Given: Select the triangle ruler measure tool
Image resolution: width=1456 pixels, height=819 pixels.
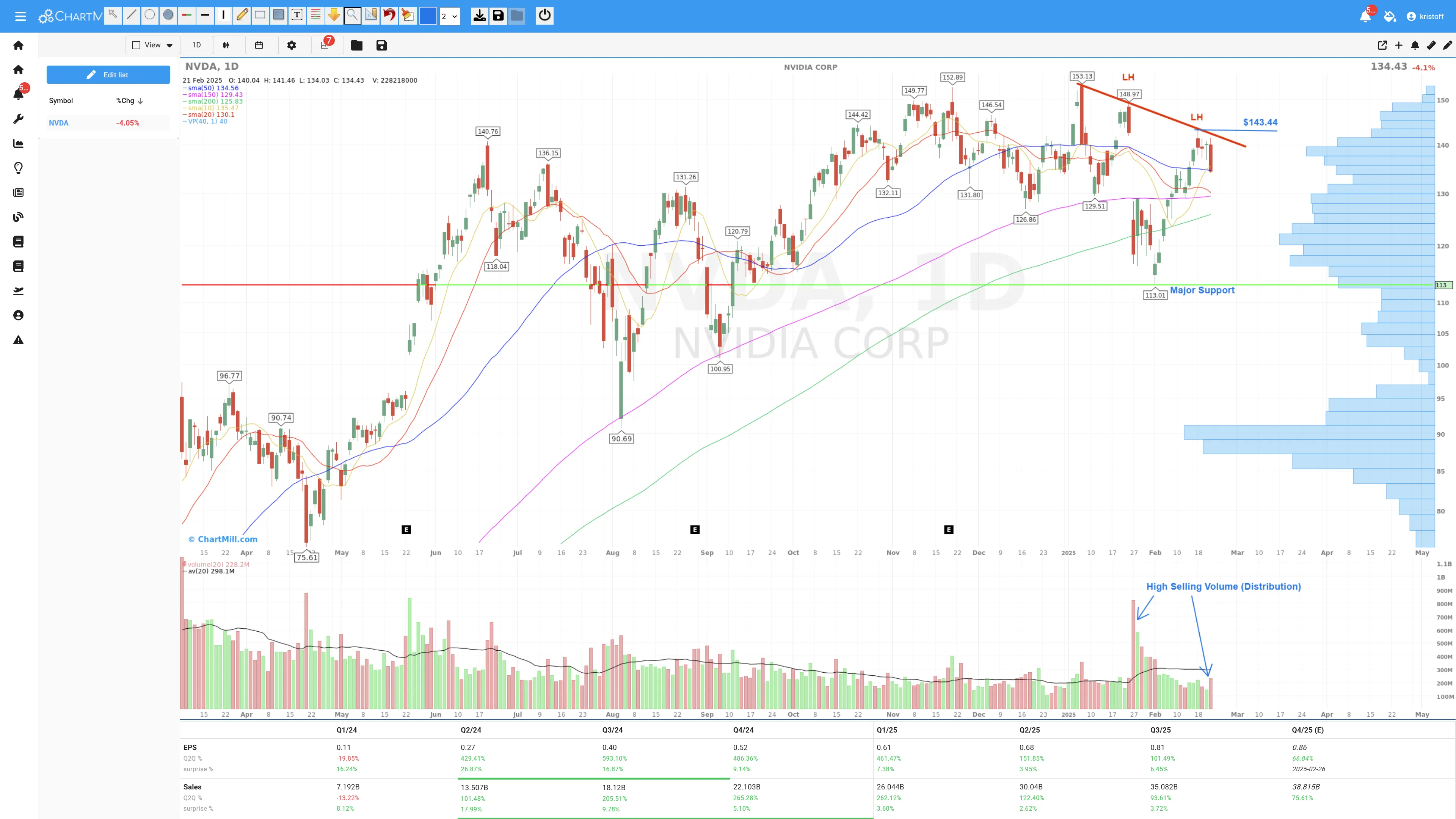Looking at the screenshot, I should 371,15.
